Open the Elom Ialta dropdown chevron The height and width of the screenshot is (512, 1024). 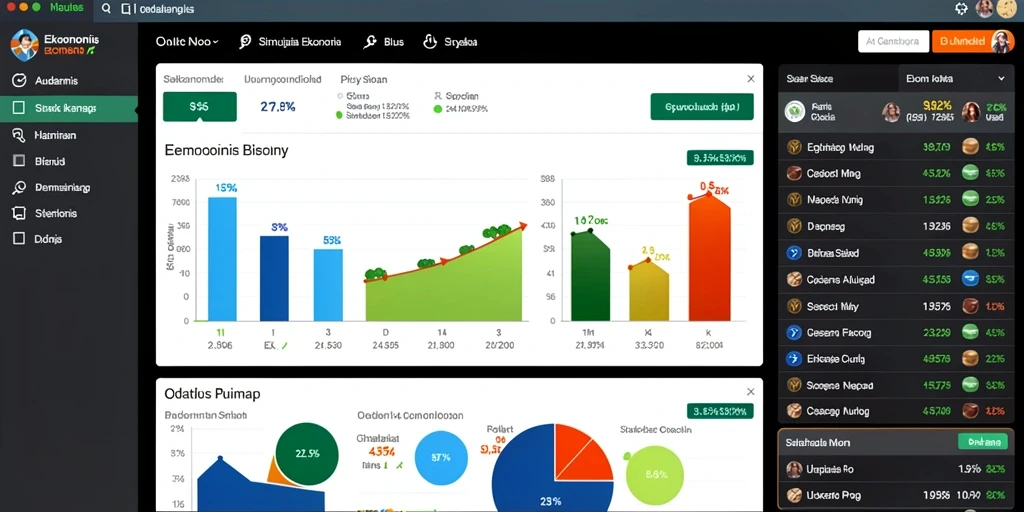click(1001, 78)
